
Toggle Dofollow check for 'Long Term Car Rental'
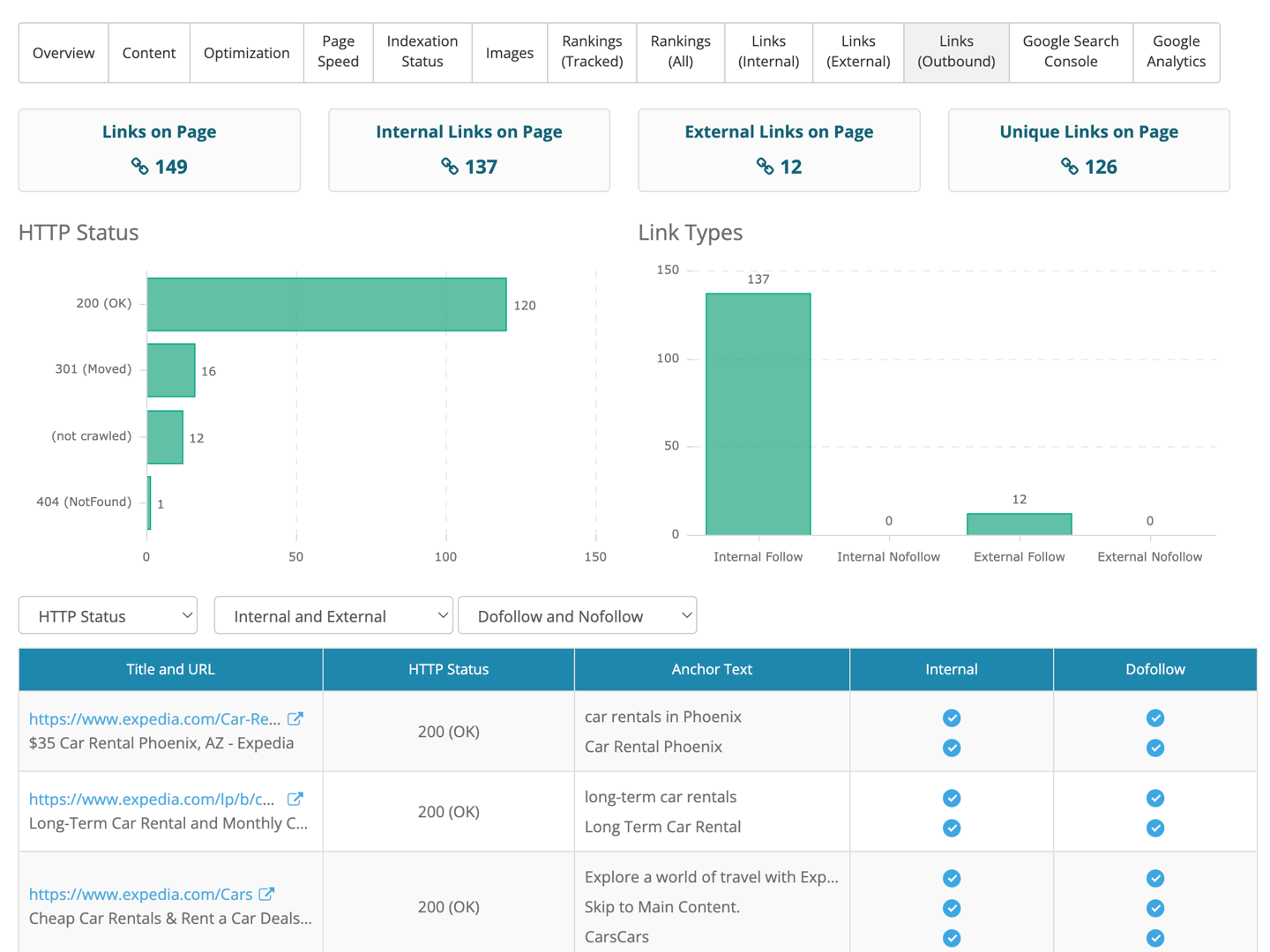coord(1155,828)
